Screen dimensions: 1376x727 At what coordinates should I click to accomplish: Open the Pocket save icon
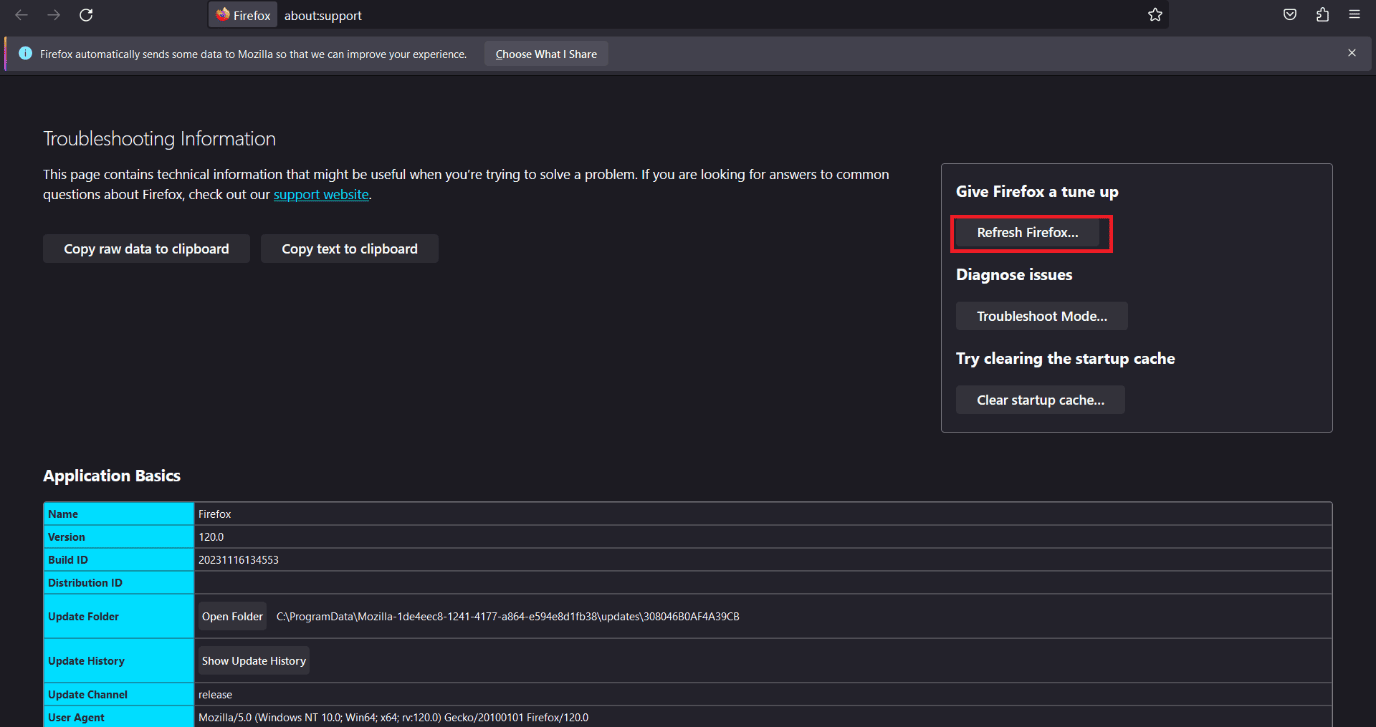point(1291,15)
